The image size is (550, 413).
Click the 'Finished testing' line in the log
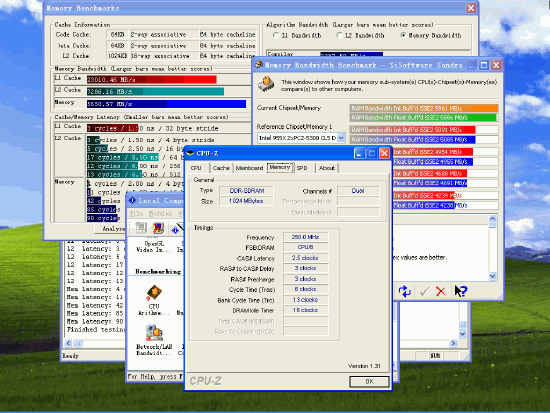96,329
